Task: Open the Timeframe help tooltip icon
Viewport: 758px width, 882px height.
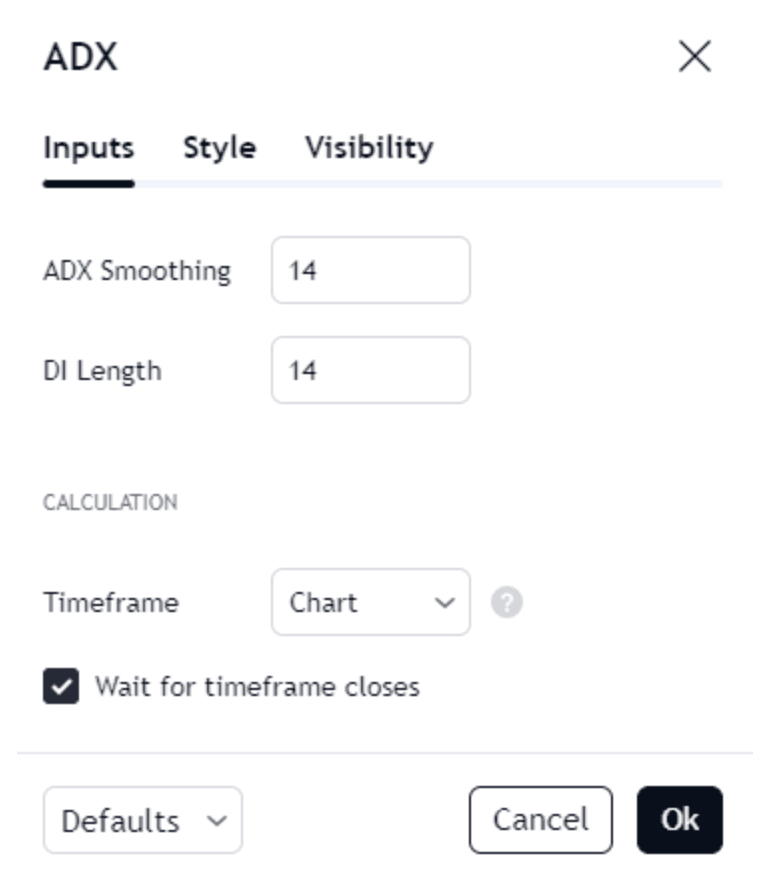Action: point(507,602)
